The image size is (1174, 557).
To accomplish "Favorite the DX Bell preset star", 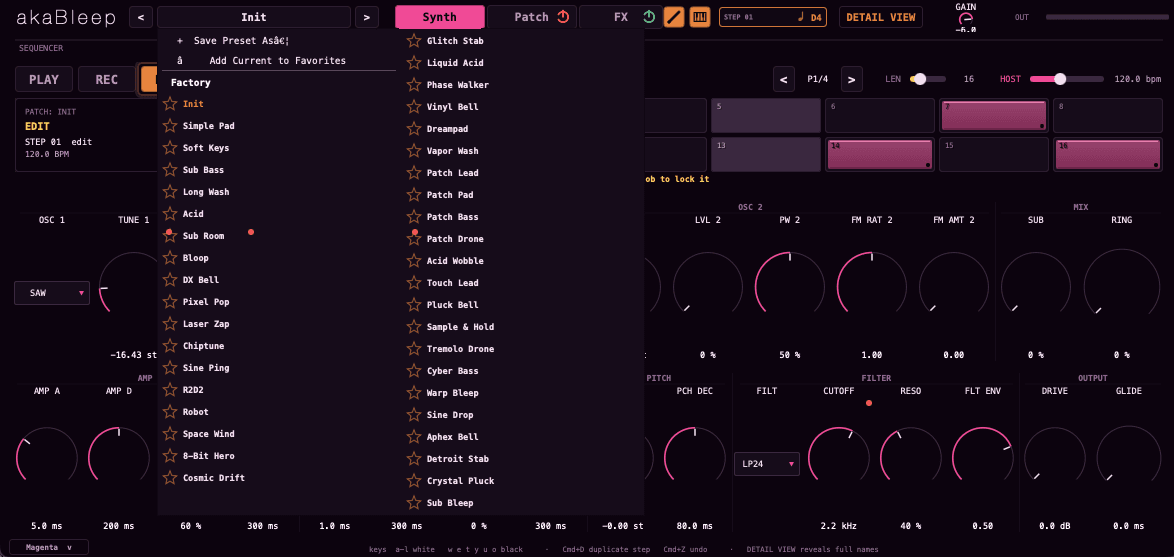I will (x=170, y=279).
